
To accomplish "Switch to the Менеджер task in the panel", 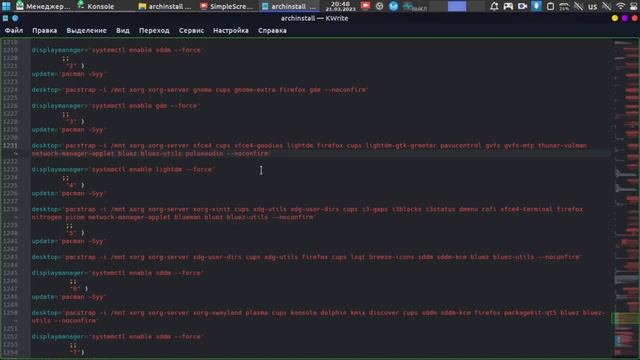I will 43,6.
